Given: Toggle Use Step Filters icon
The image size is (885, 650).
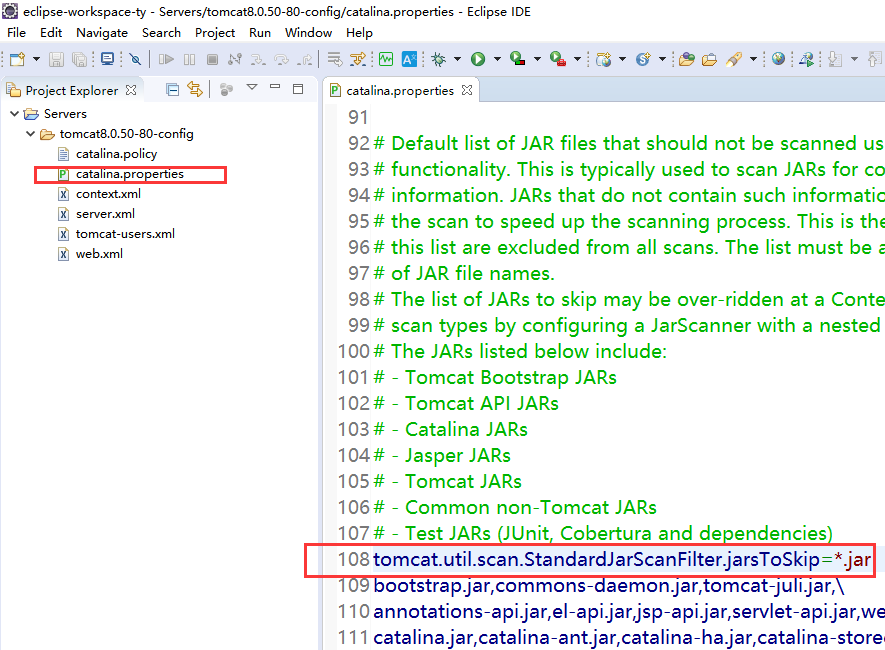Looking at the screenshot, I should point(358,59).
